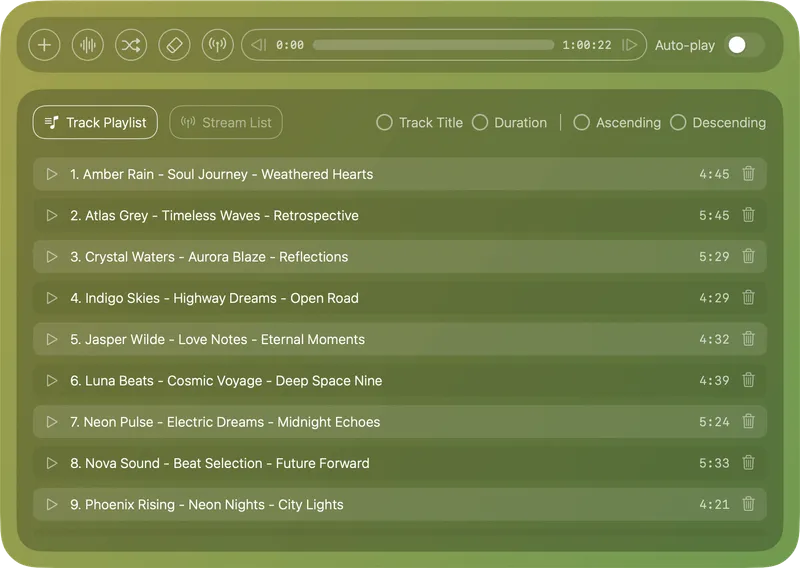Toggle the shuffle icon
Image resolution: width=800 pixels, height=568 pixels.
[131, 45]
